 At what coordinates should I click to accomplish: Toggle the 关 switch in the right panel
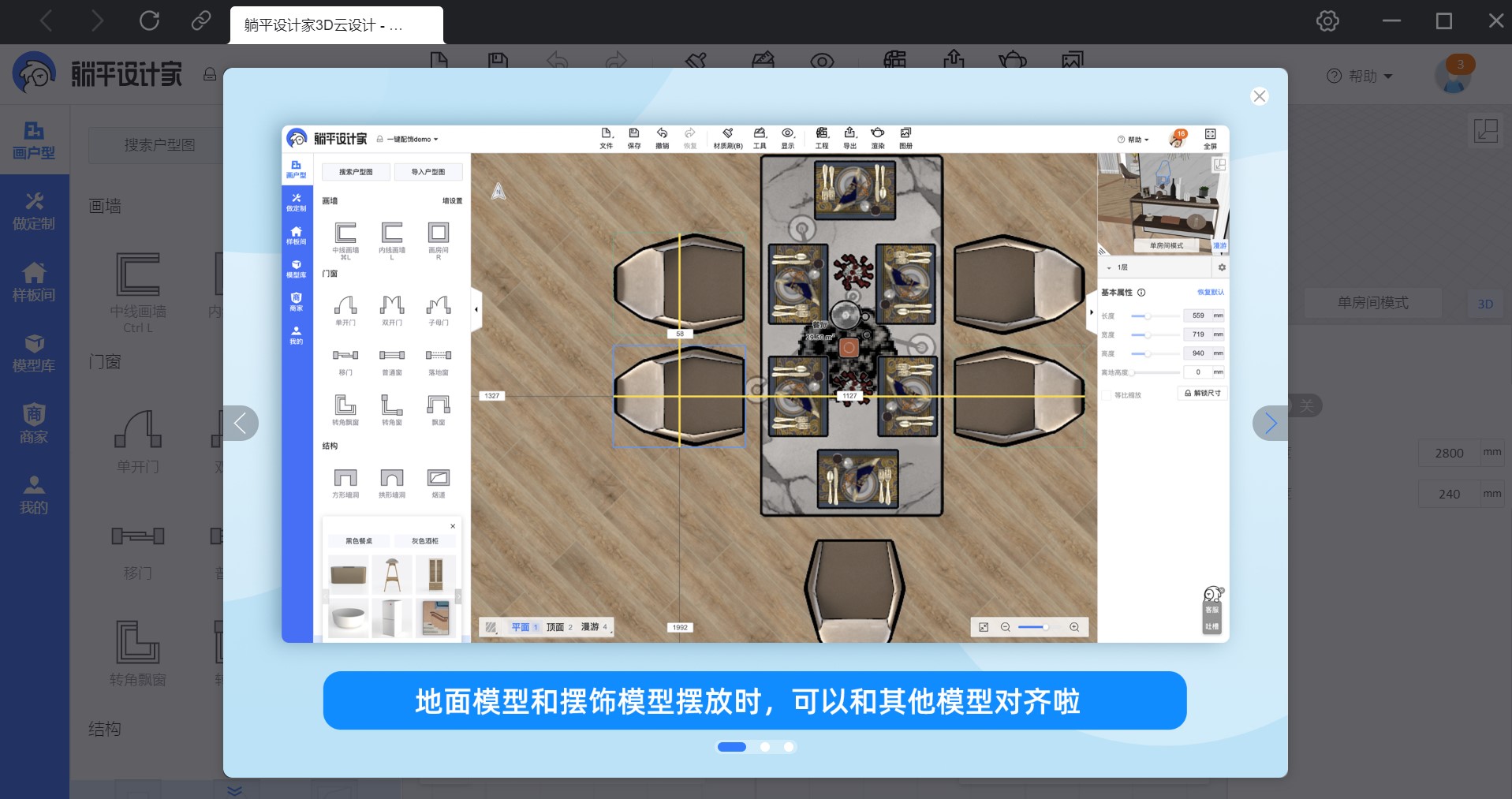(1306, 405)
